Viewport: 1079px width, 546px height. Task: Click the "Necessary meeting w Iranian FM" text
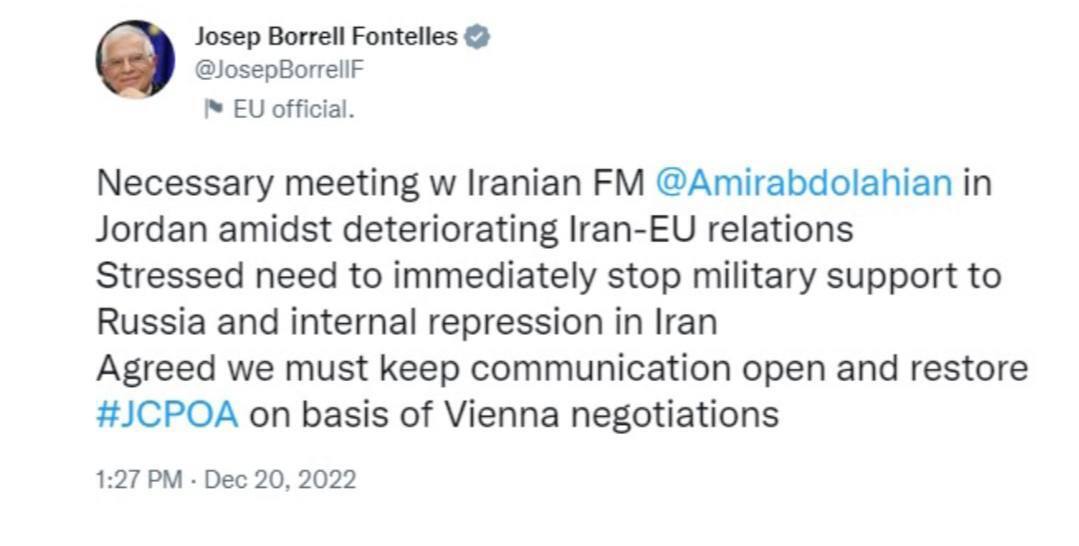click(x=371, y=184)
